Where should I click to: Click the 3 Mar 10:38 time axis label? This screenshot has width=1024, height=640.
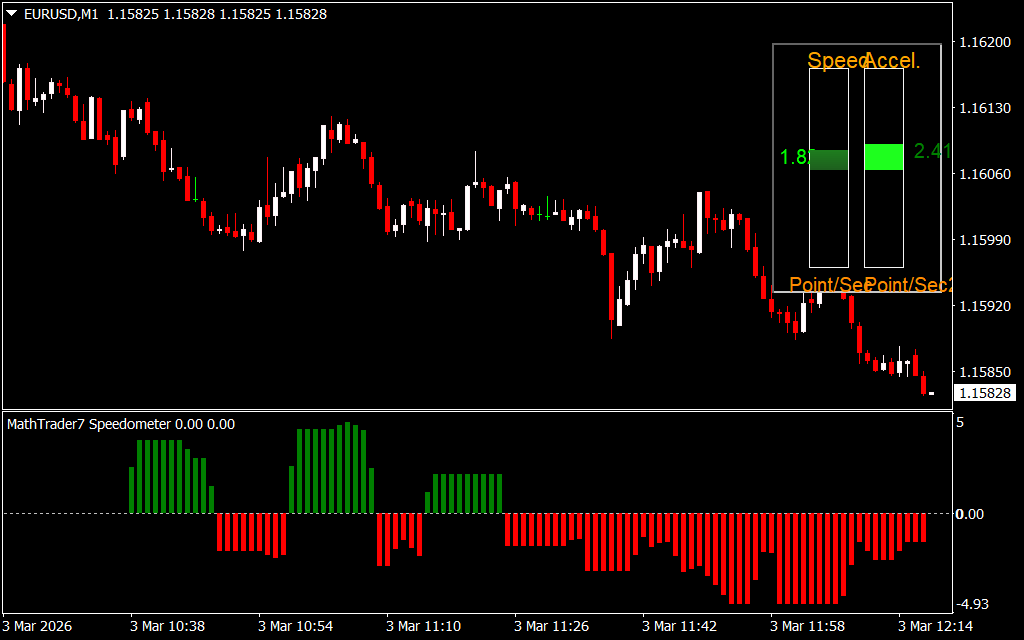click(x=167, y=626)
